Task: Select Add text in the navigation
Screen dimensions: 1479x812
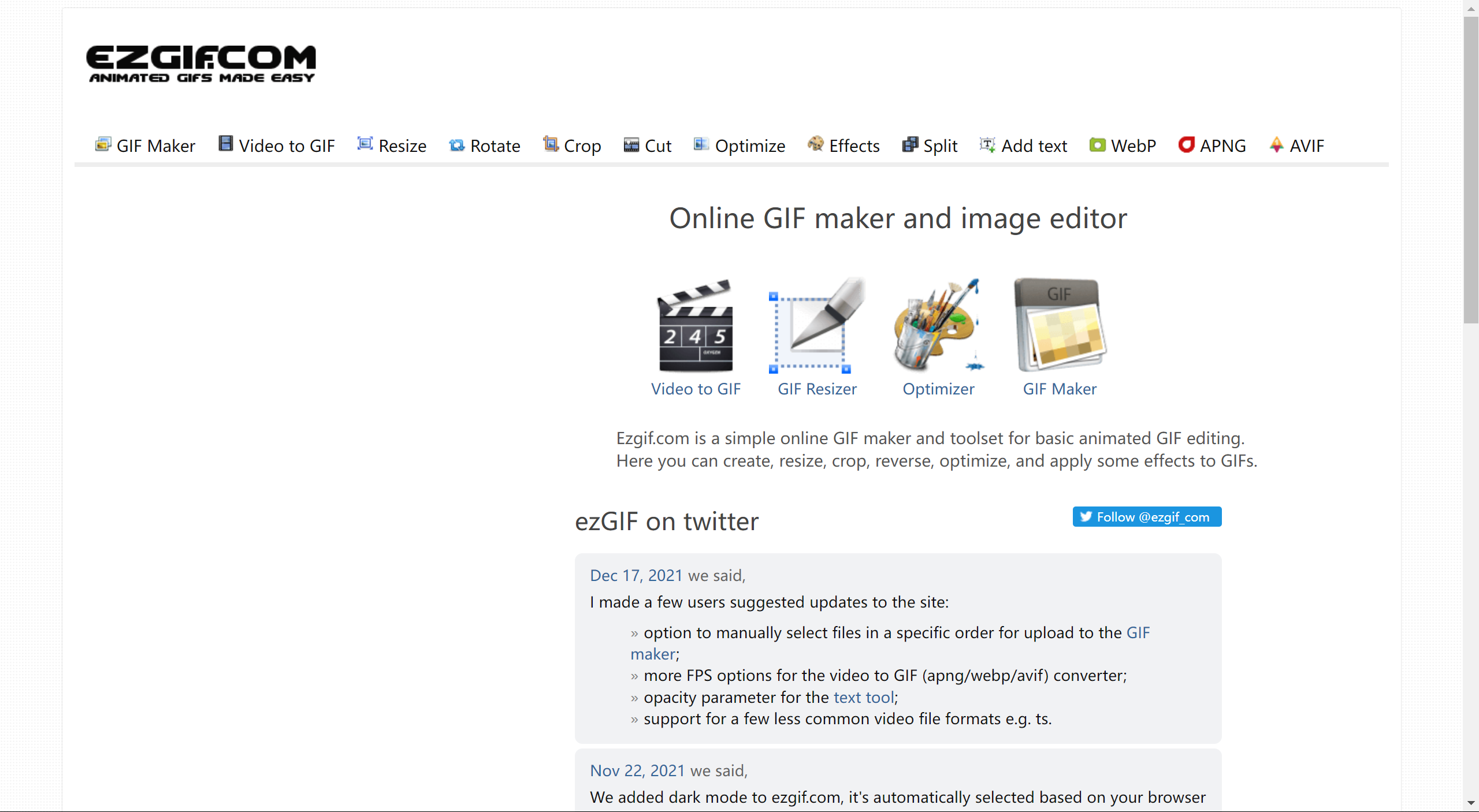Action: click(x=1023, y=146)
